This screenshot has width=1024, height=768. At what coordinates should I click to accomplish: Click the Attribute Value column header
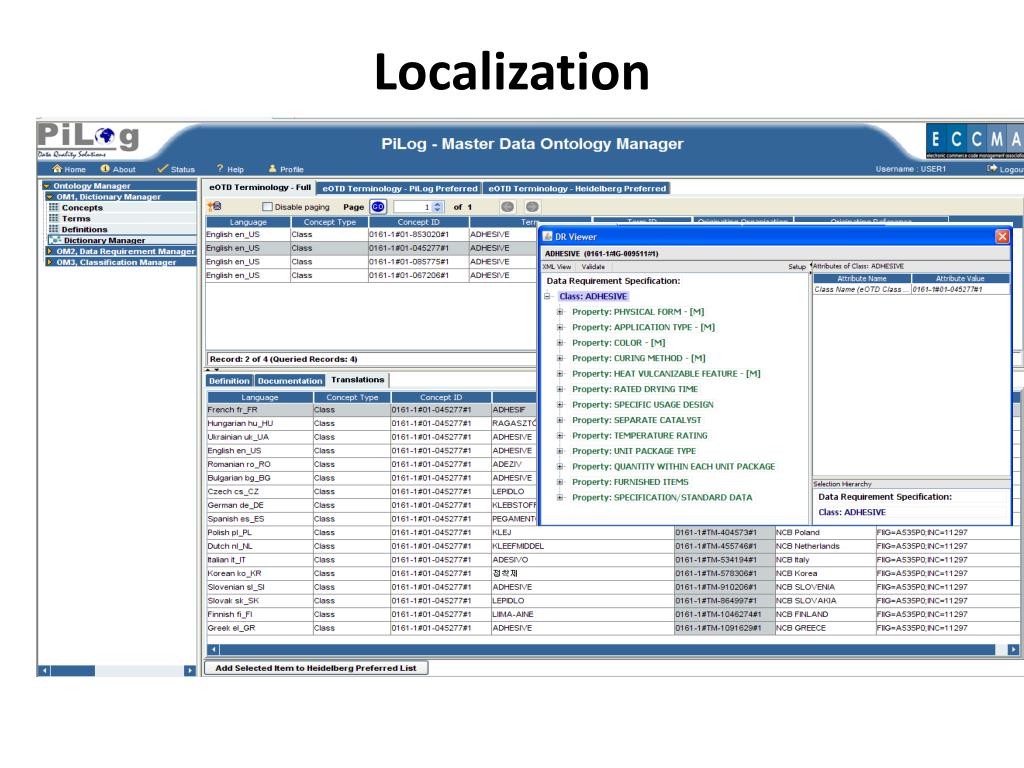pos(960,278)
